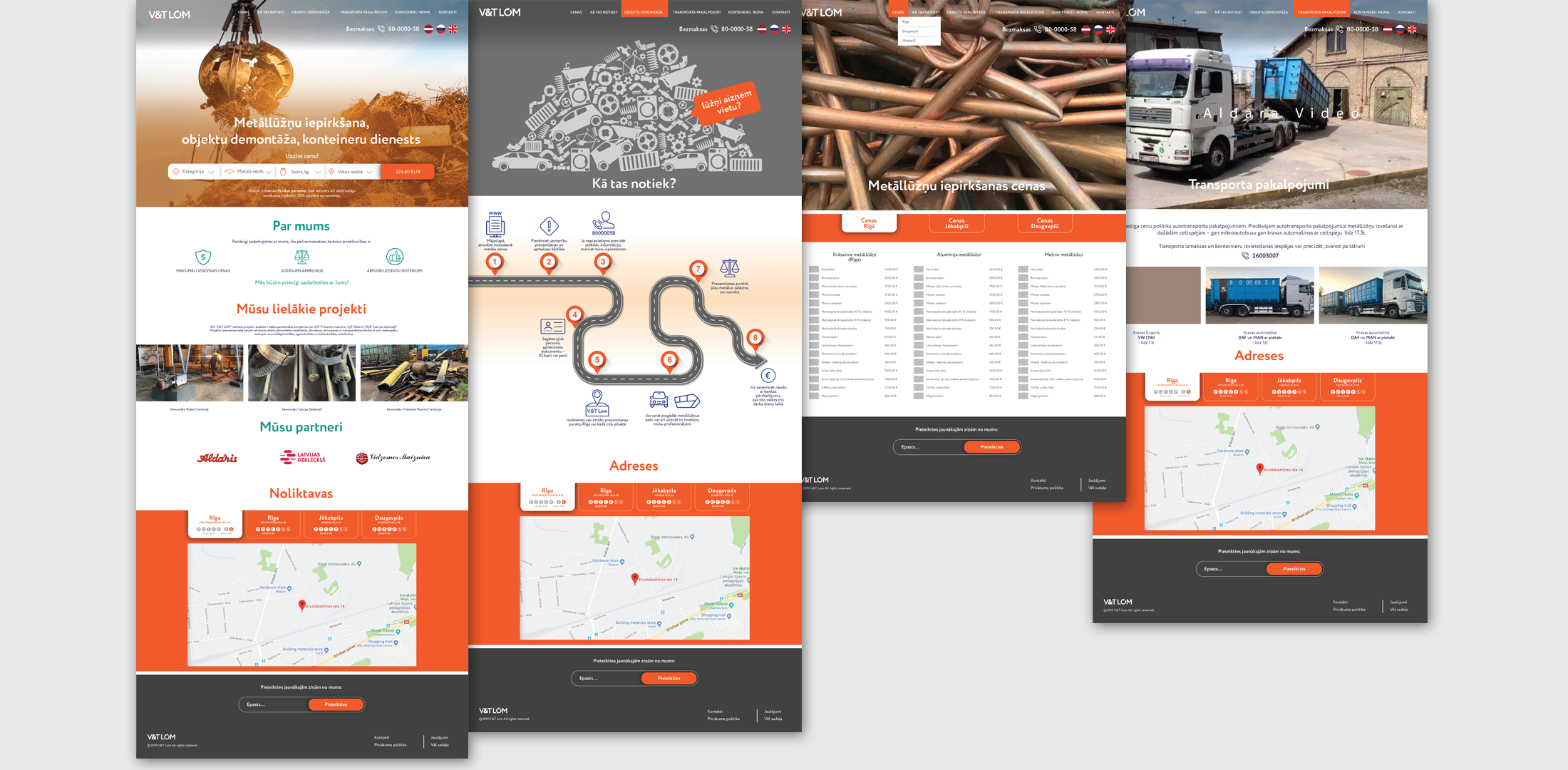Open the Kategorija dropdown
Viewport: 1568px width, 770px height.
pos(194,172)
